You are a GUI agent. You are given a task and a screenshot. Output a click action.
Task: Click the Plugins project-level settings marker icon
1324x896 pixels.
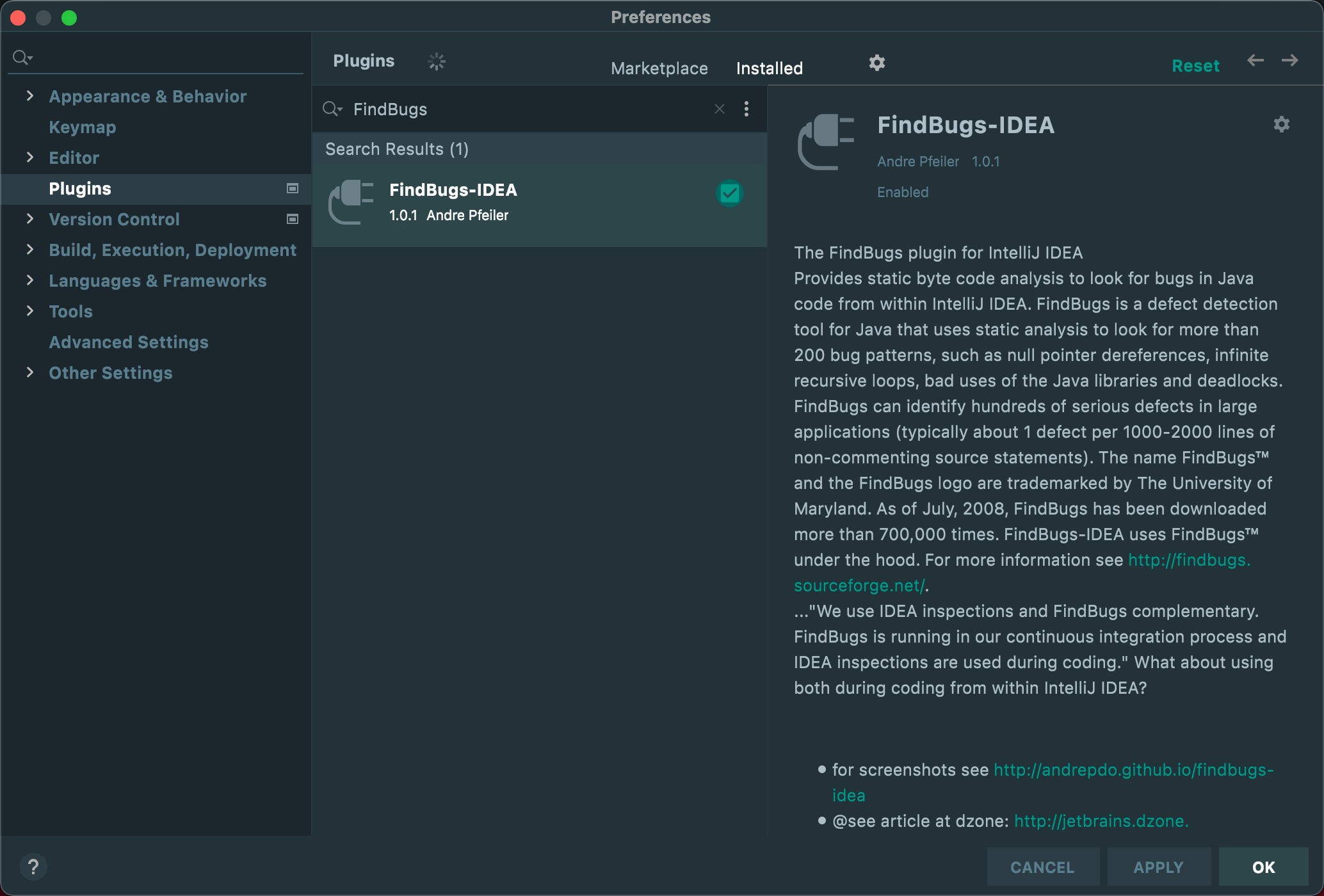[293, 188]
